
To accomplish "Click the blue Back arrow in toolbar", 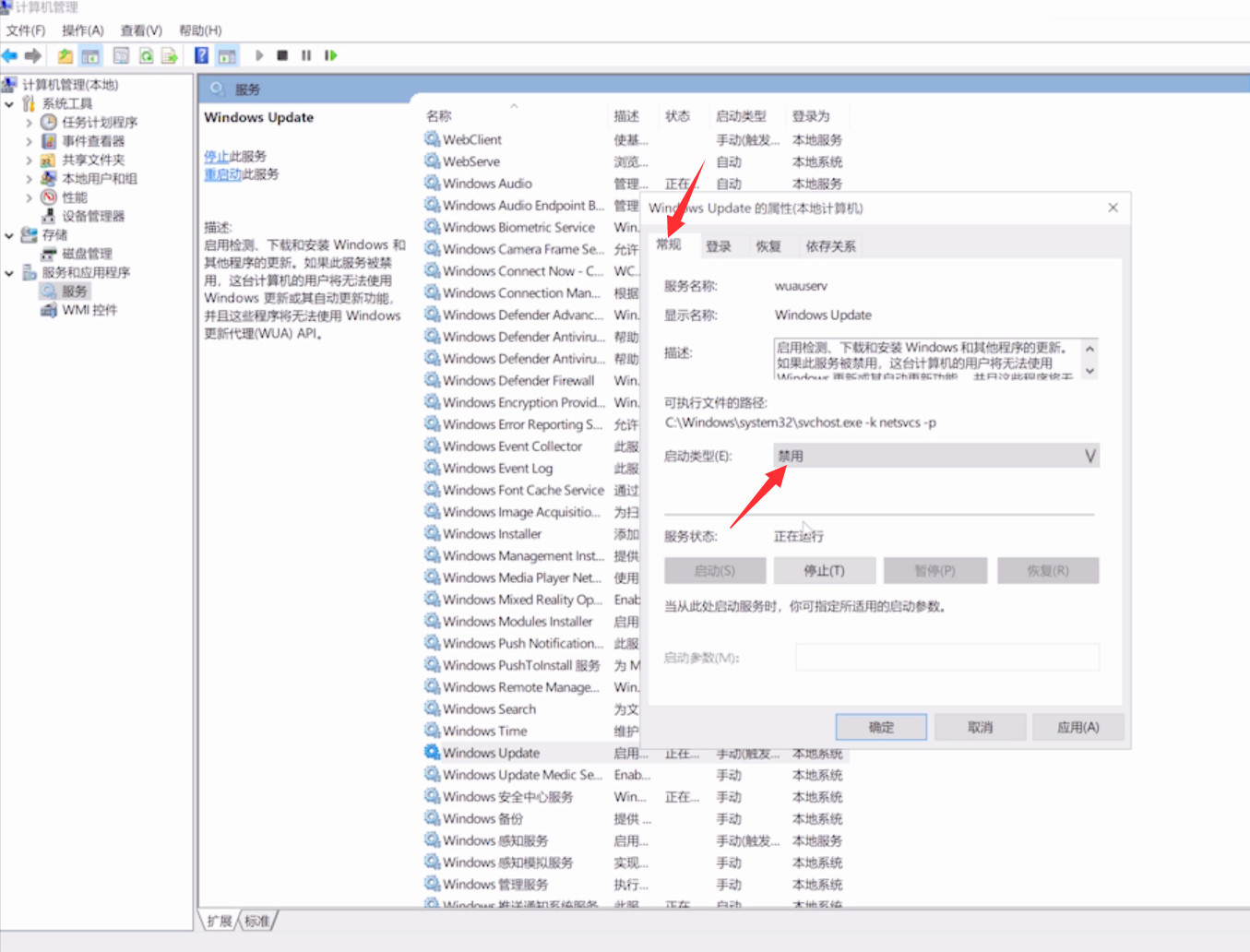I will click(x=10, y=56).
